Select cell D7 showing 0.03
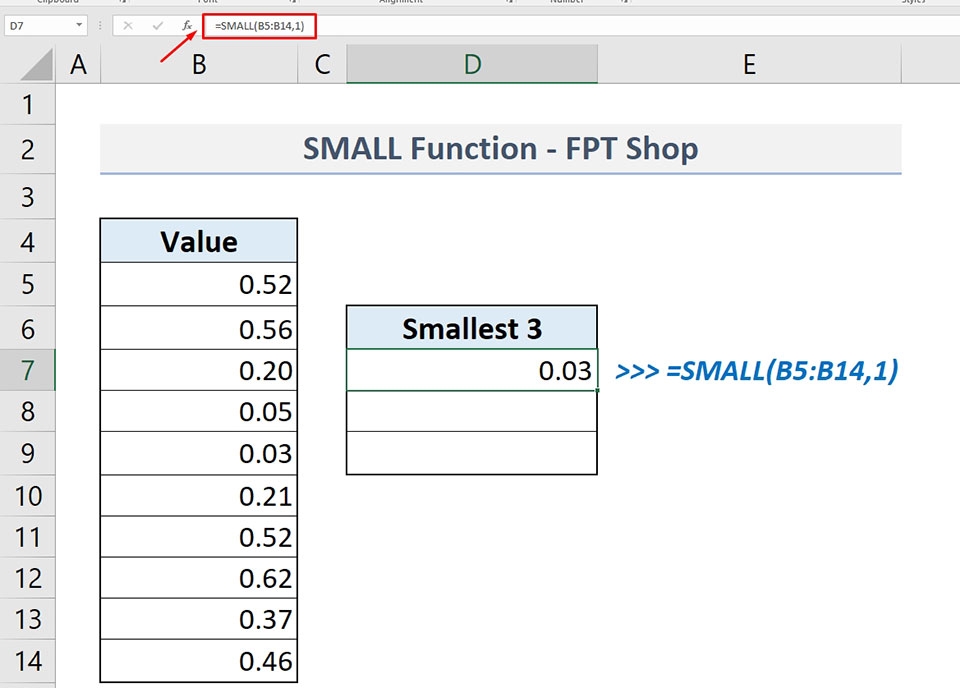 pyautogui.click(x=472, y=370)
